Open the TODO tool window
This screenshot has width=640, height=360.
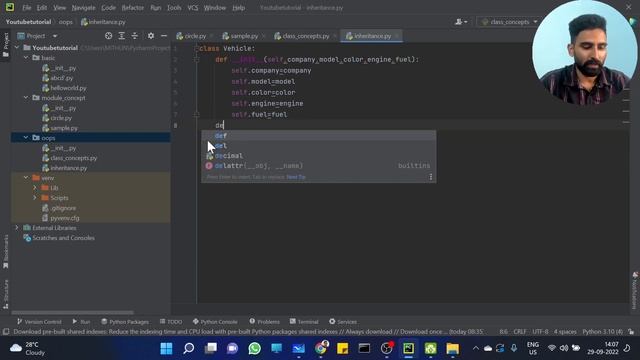pyautogui.click(x=171, y=322)
